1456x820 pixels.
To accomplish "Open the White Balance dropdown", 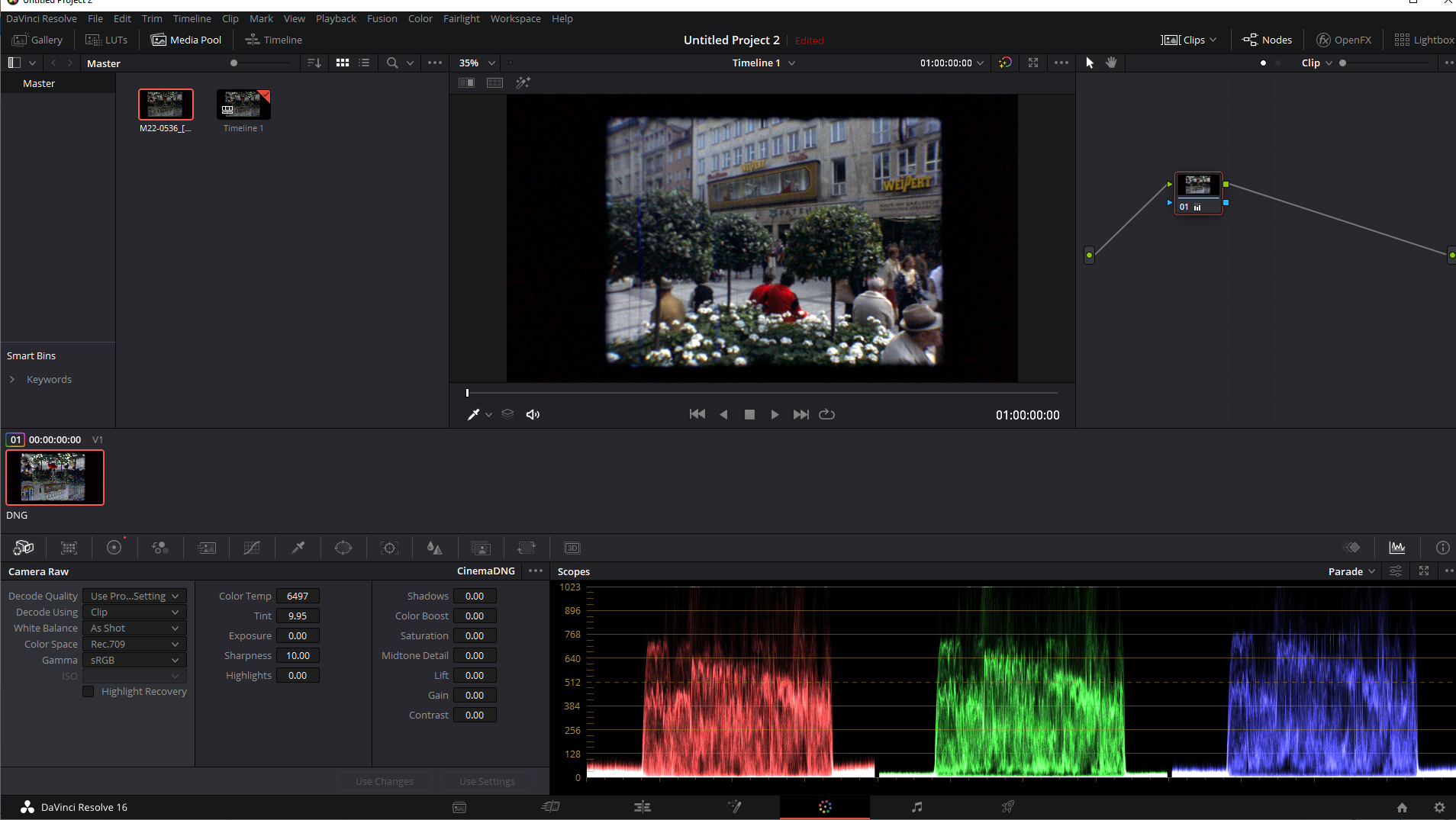I will [x=134, y=629].
